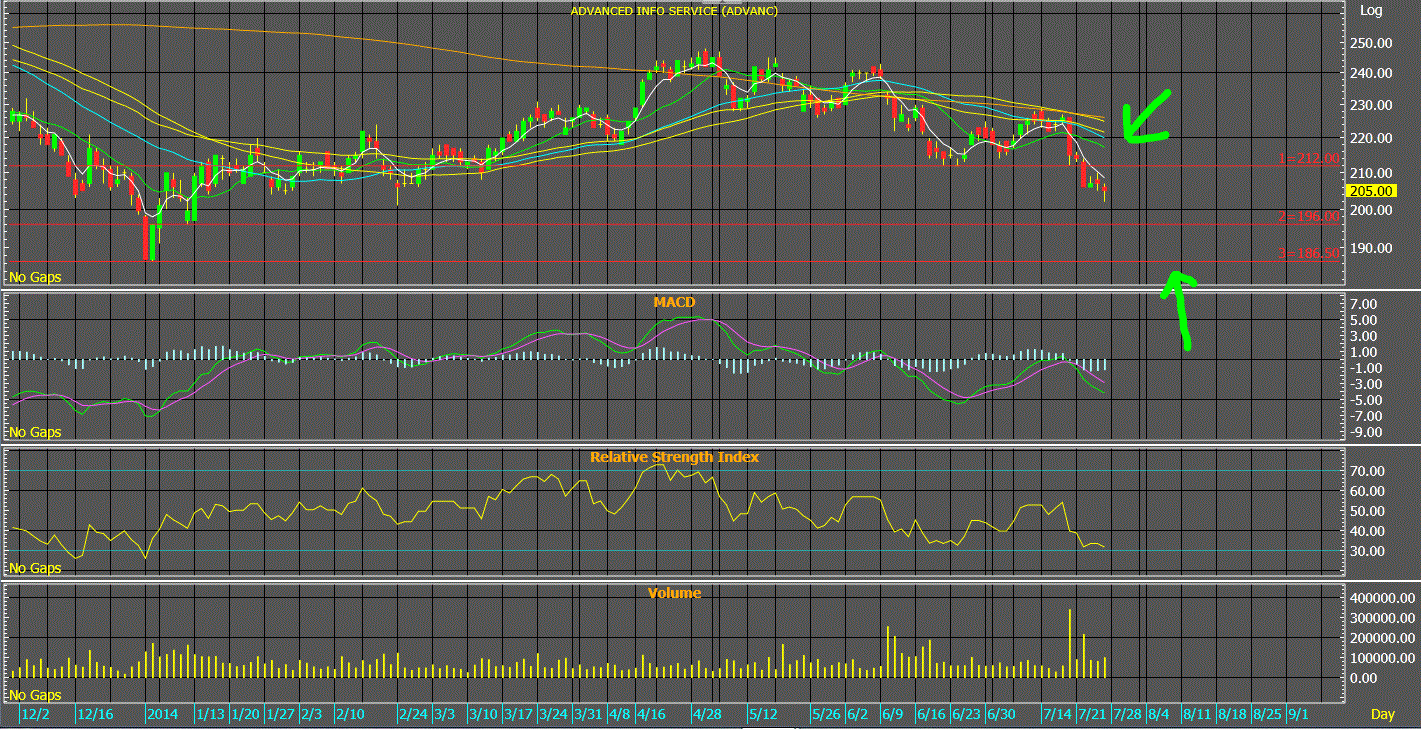Click the Volume panel title
Viewport: 1421px width, 729px height.
click(x=674, y=593)
